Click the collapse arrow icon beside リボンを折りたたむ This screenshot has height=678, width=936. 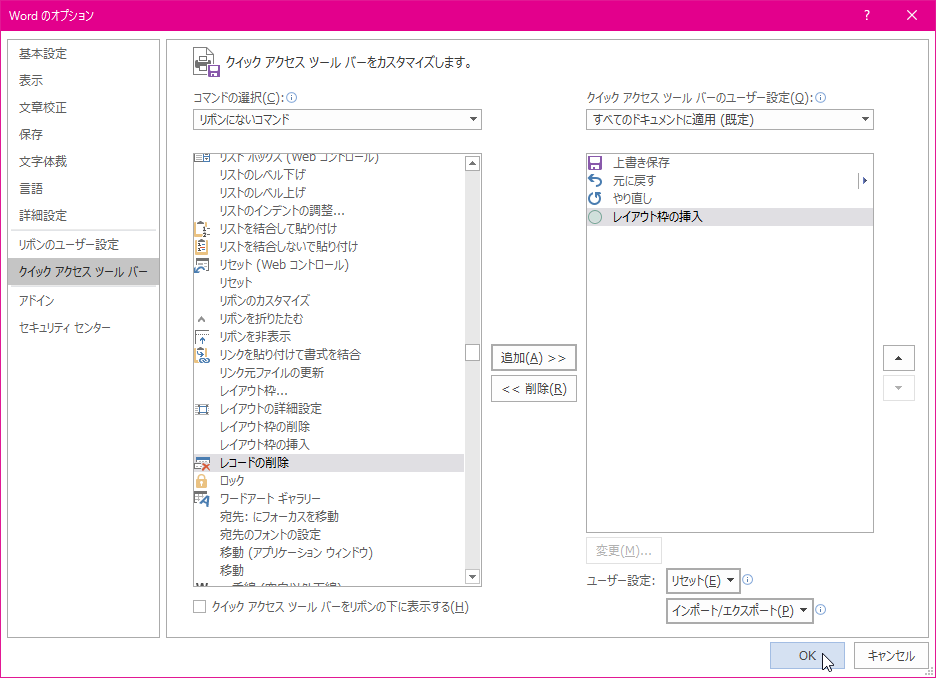[x=202, y=319]
